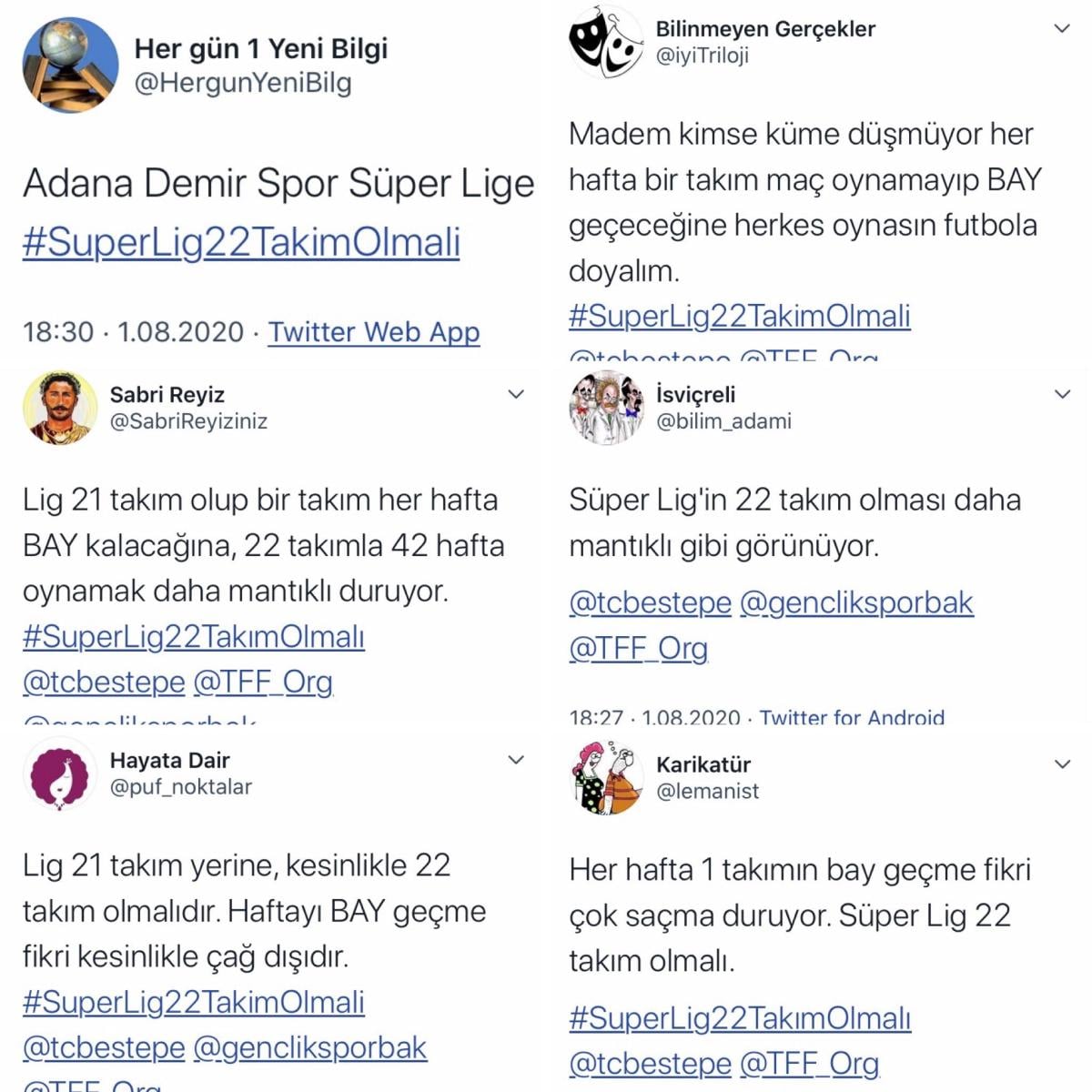This screenshot has width=1092, height=1092.
Task: Open Hayata Dair purple avatar
Action: click(x=60, y=773)
